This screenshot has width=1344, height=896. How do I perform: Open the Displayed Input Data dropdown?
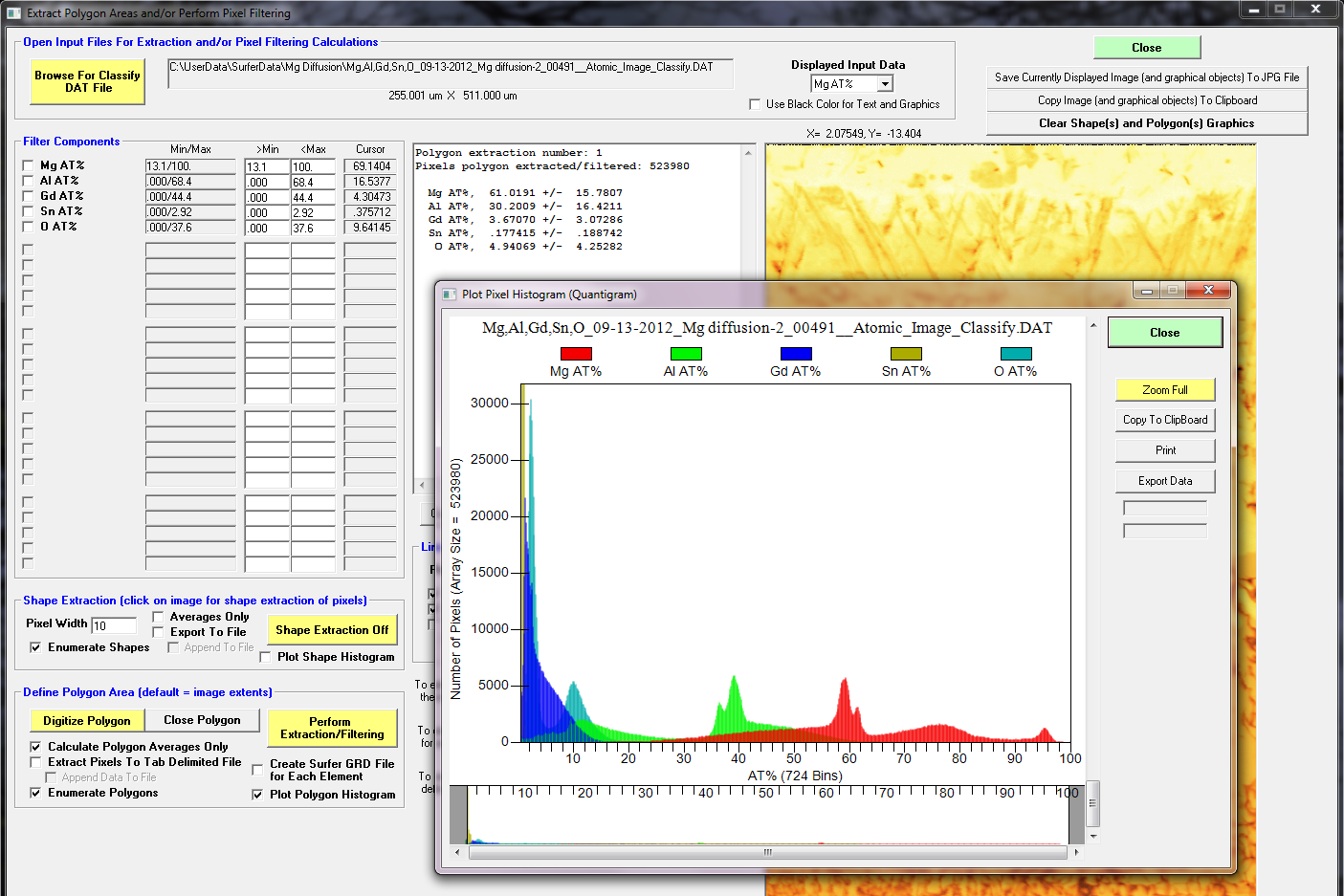[x=885, y=84]
